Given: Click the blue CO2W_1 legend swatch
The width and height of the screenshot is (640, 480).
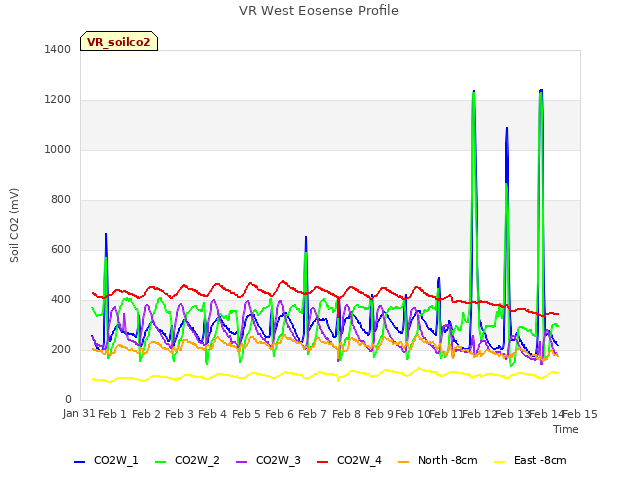Looking at the screenshot, I should [x=79, y=462].
